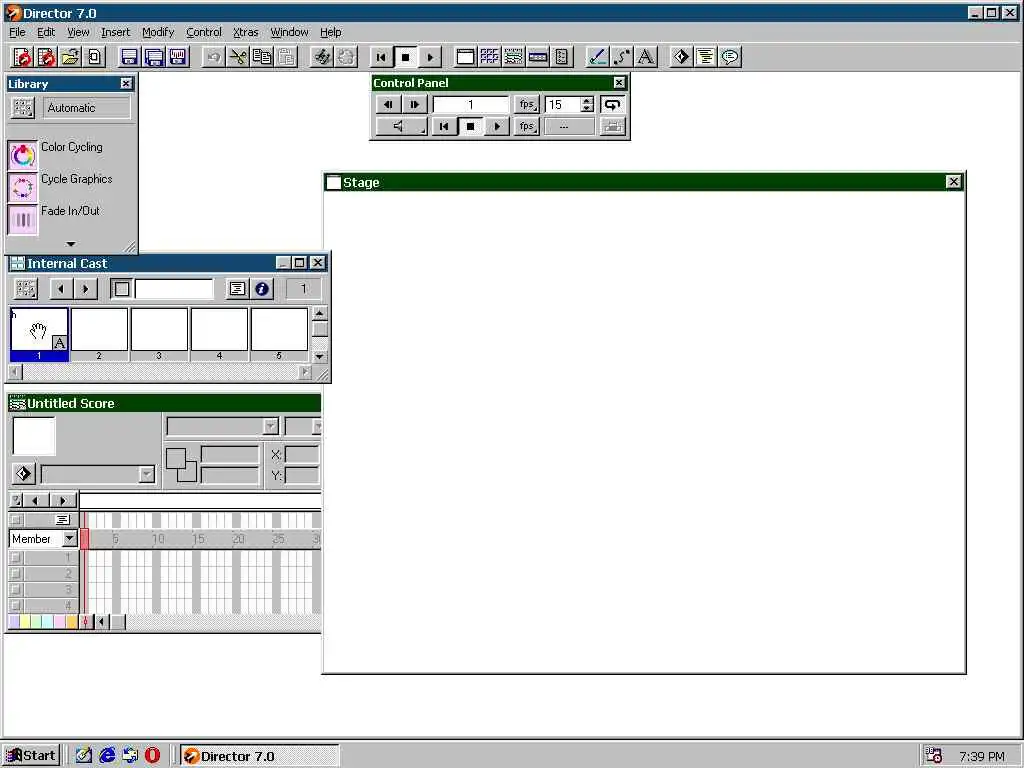Screen dimensions: 1024x768
Task: Open a file with the folder icon
Action: coord(70,57)
